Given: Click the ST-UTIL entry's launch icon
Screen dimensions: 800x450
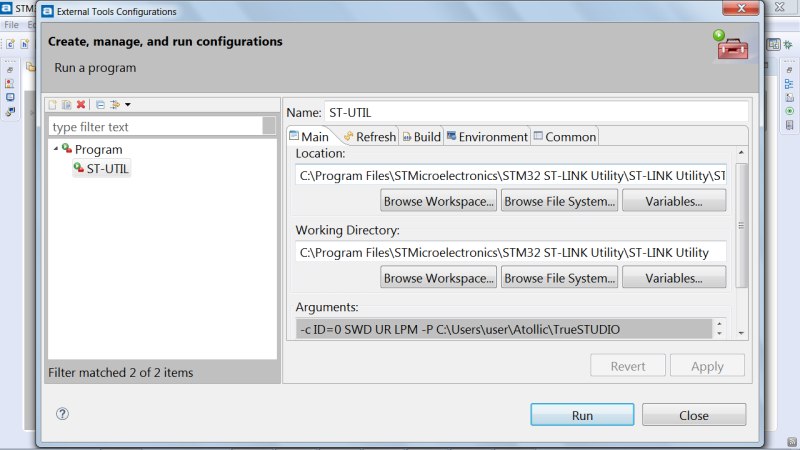Looking at the screenshot, I should click(79, 167).
